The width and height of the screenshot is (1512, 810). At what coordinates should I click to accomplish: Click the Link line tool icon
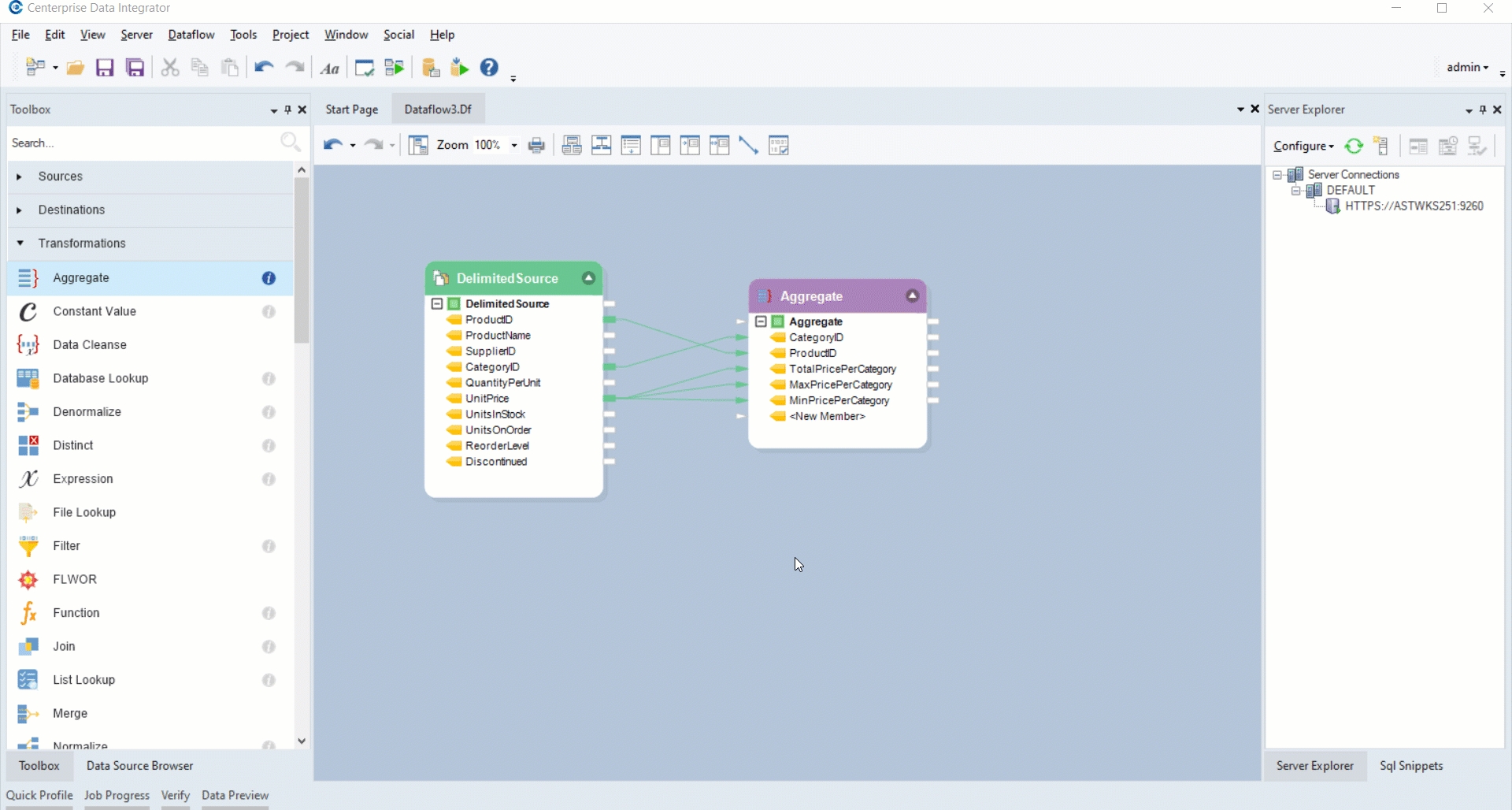click(749, 146)
